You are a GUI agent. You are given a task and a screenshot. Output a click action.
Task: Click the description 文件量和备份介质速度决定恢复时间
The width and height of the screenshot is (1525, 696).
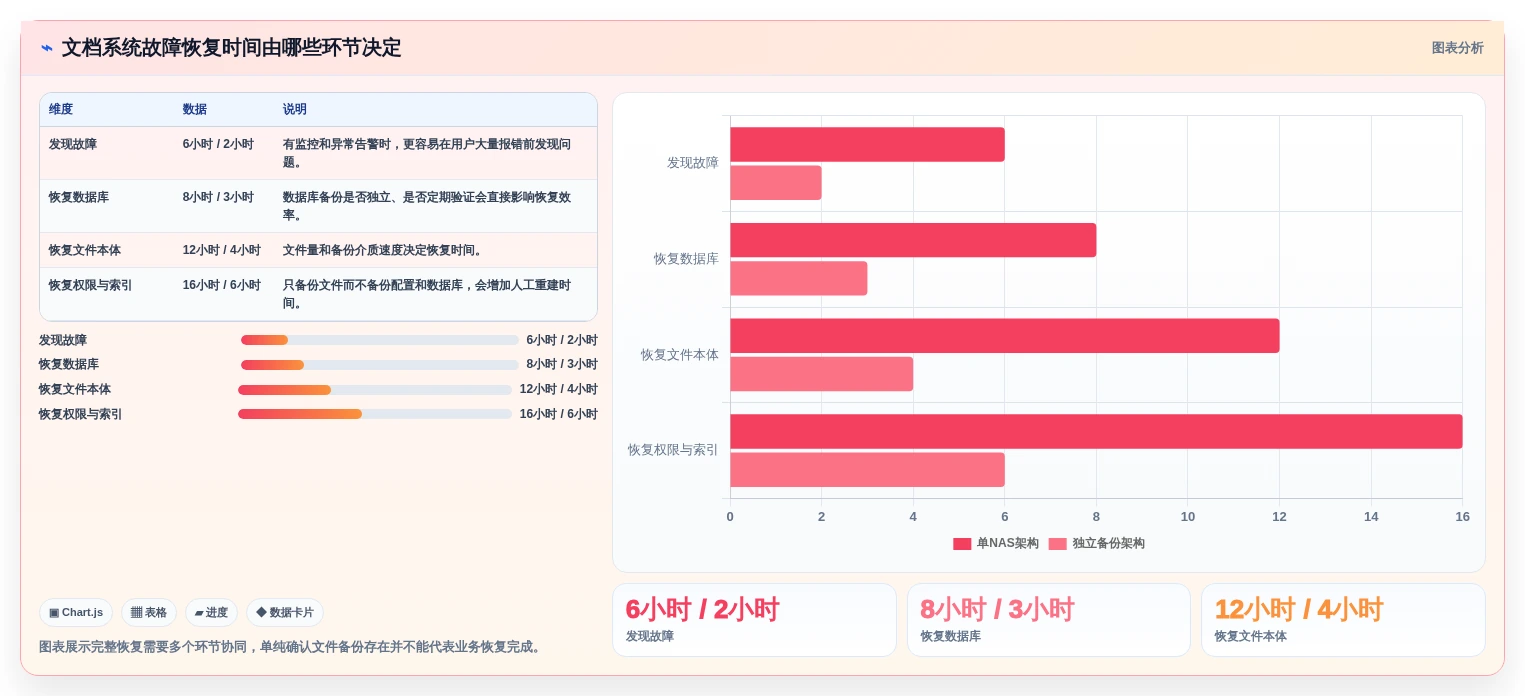(384, 250)
